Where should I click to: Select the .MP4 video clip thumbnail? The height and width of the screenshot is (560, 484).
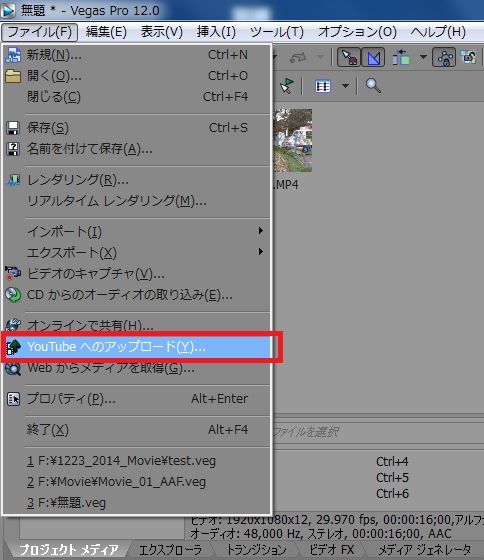pos(293,141)
